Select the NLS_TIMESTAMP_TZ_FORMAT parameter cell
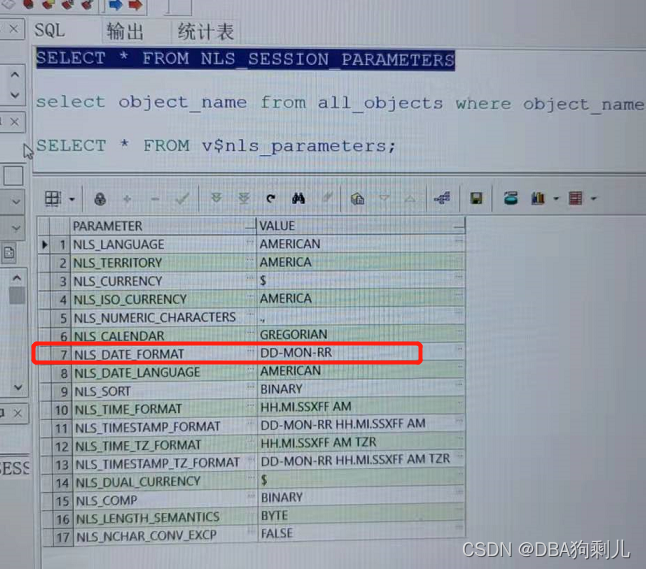646x569 pixels. click(165, 464)
